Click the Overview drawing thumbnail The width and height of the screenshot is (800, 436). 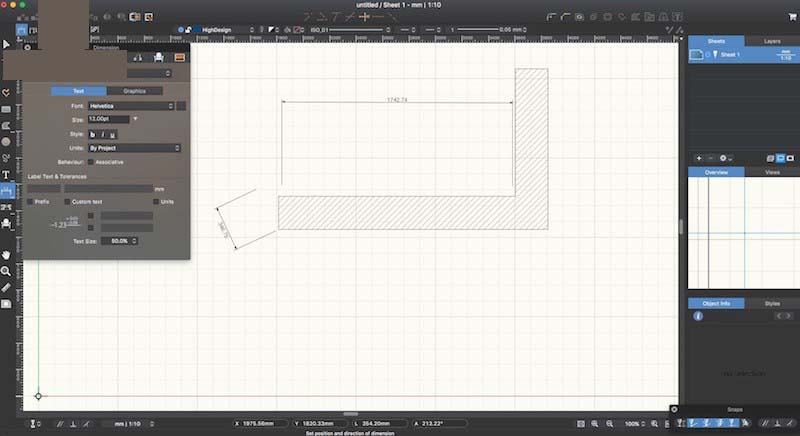[x=744, y=233]
